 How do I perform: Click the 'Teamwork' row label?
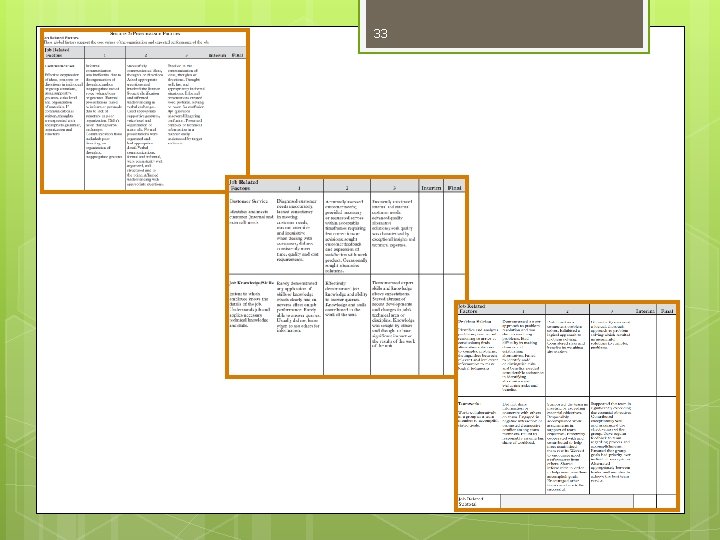(469, 404)
